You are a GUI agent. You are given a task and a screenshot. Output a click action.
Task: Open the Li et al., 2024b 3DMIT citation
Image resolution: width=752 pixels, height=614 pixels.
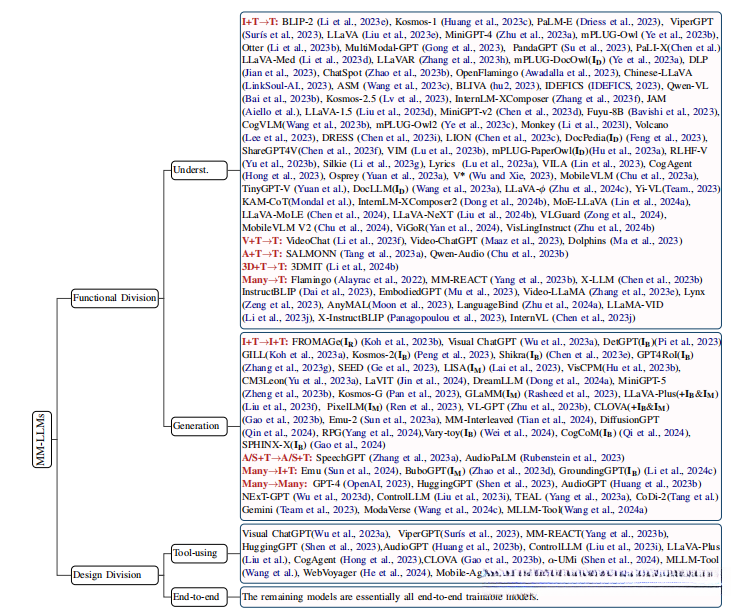coord(362,267)
